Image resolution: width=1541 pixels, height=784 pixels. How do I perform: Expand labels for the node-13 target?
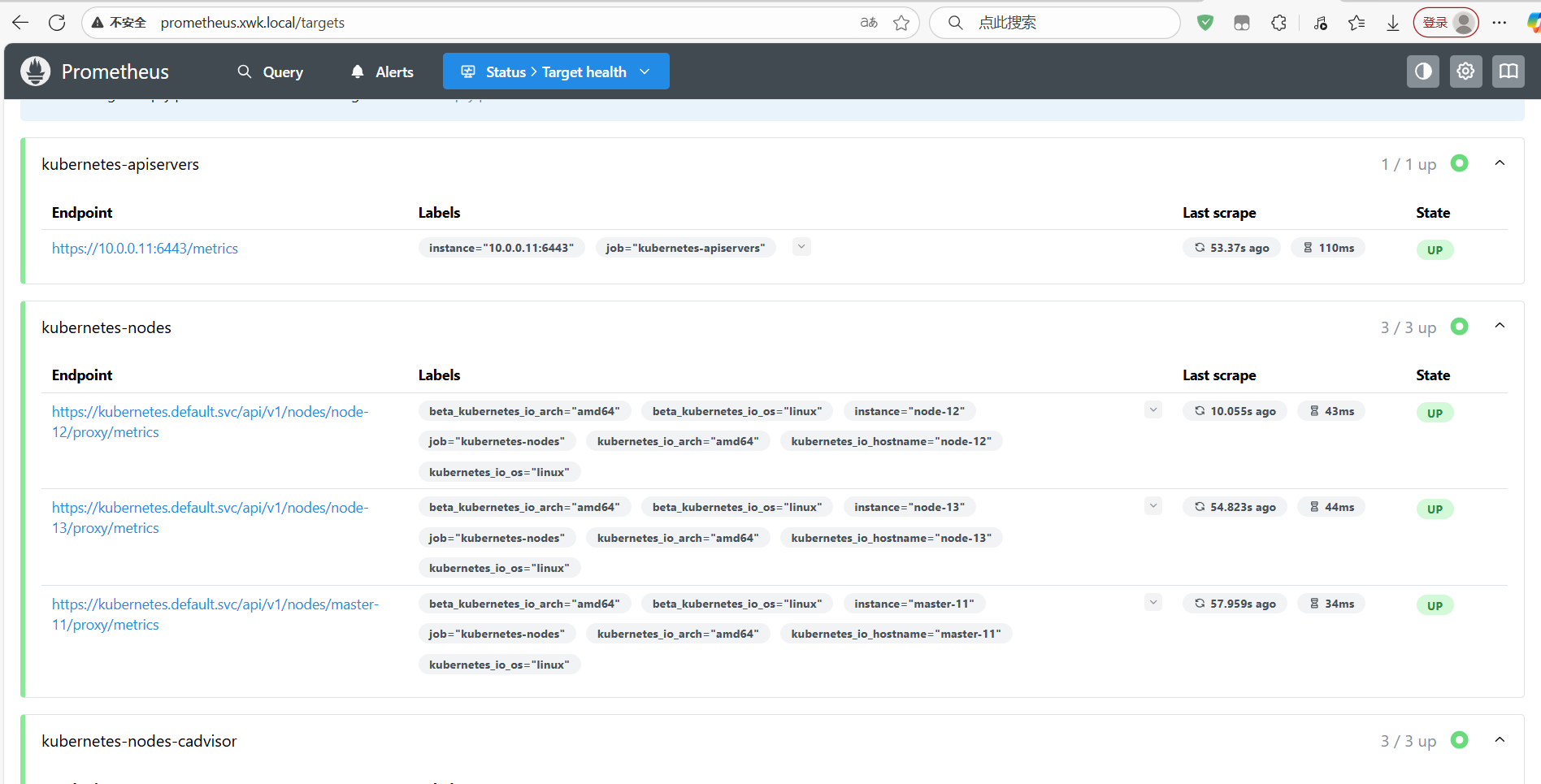pyautogui.click(x=1152, y=506)
